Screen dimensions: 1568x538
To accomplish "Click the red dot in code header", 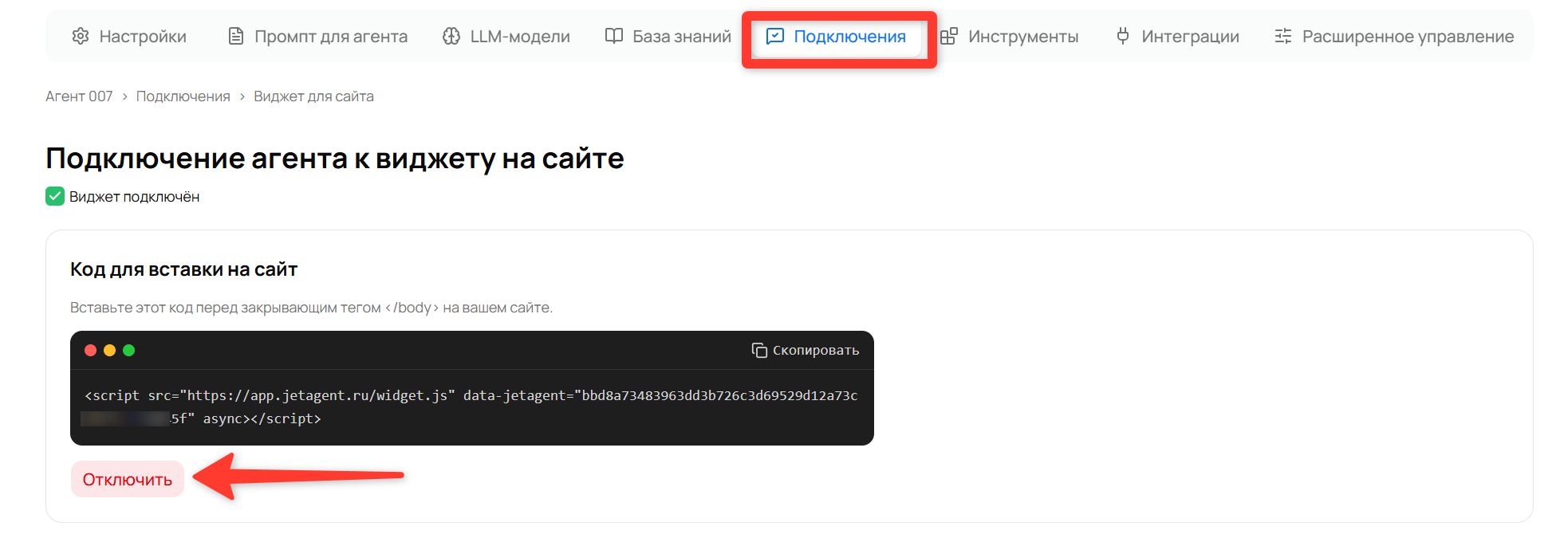I will tap(91, 351).
